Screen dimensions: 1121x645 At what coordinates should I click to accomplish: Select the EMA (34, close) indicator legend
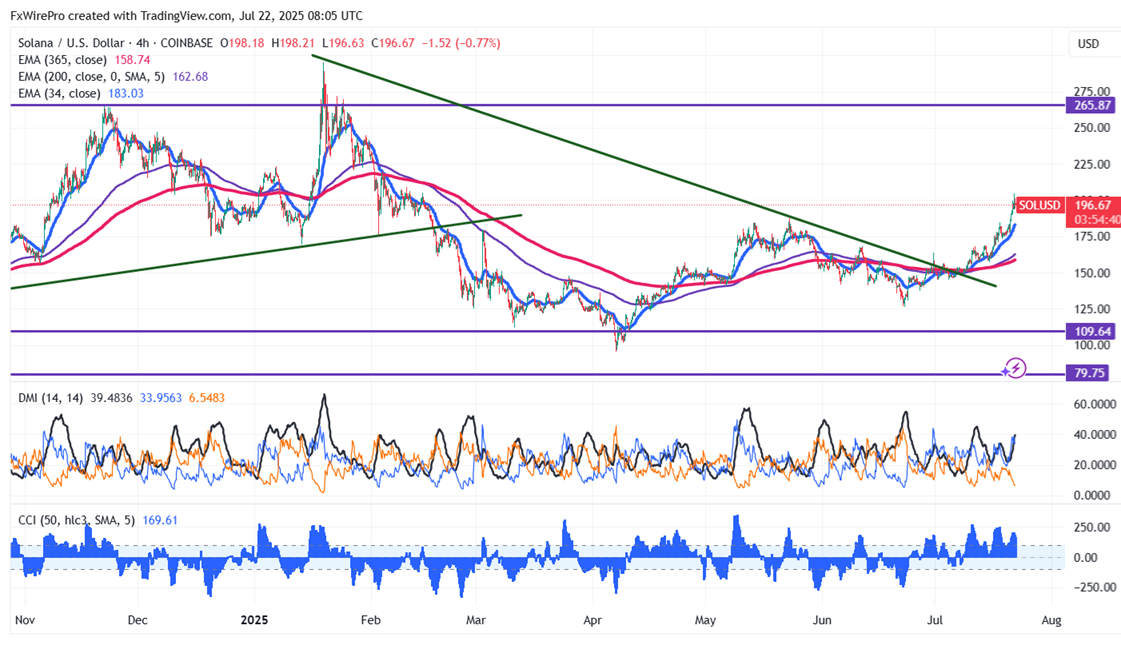tap(59, 94)
